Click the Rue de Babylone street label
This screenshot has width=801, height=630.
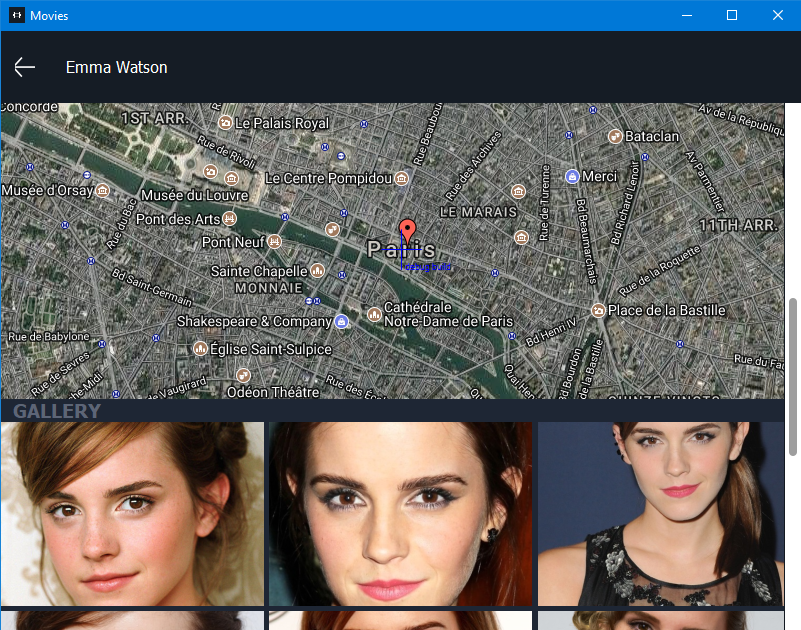[49, 337]
